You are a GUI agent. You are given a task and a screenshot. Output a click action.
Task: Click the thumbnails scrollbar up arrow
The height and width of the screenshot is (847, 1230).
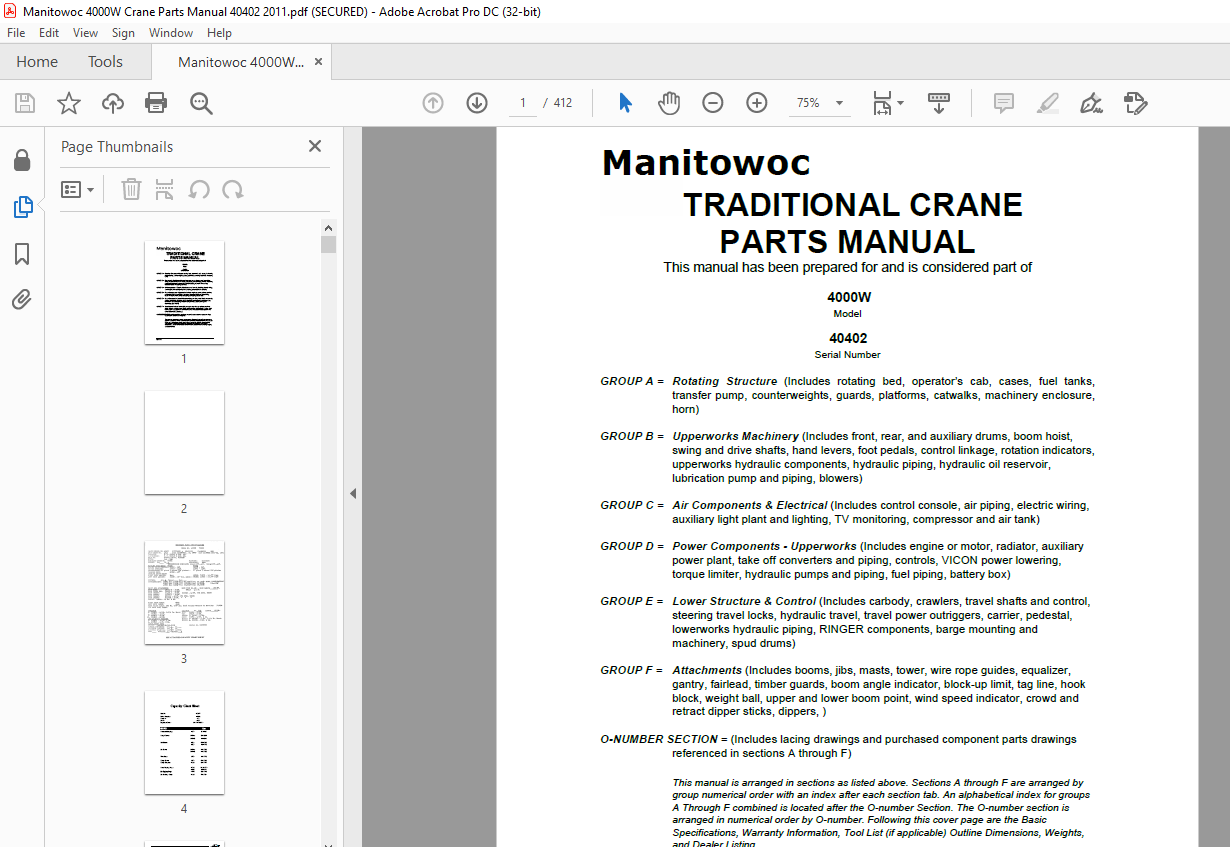tap(328, 228)
